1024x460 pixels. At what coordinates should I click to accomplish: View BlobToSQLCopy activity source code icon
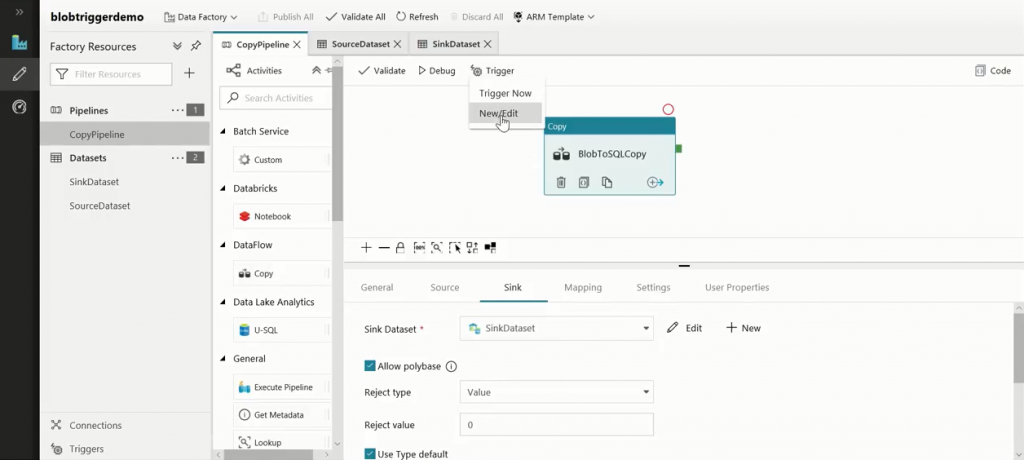[584, 182]
